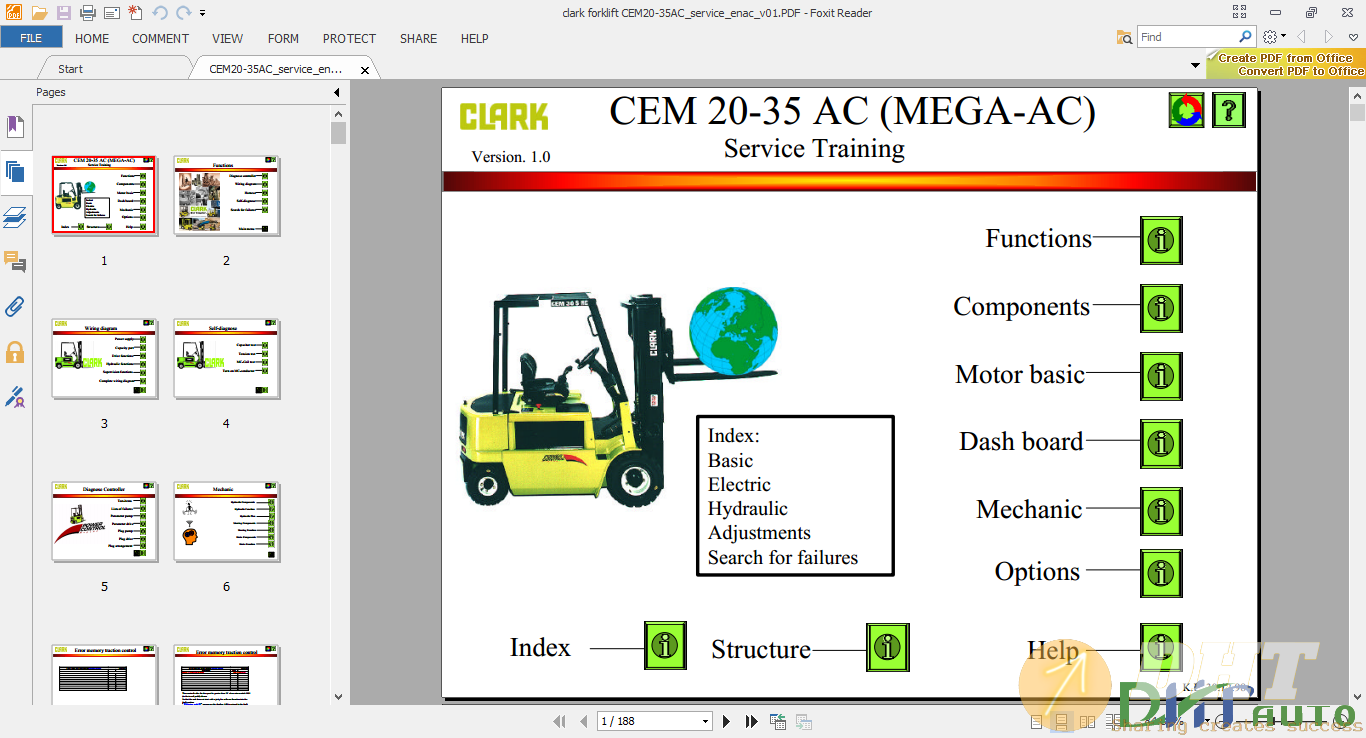The width and height of the screenshot is (1366, 738).
Task: Click the Find search input field
Action: [1186, 37]
